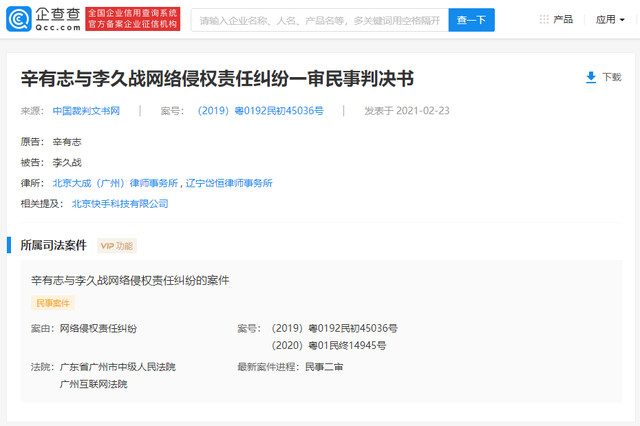Click 广州互联网法院 court name

(x=94, y=384)
